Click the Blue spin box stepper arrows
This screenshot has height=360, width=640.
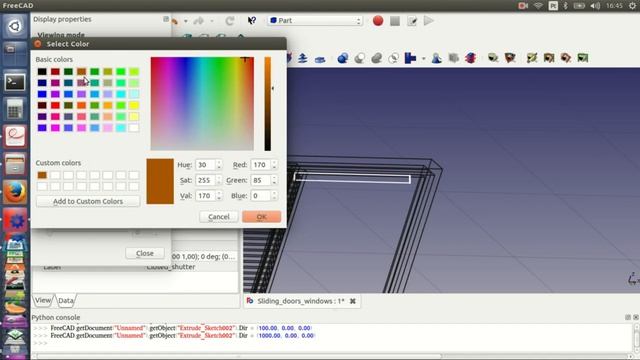click(x=274, y=196)
